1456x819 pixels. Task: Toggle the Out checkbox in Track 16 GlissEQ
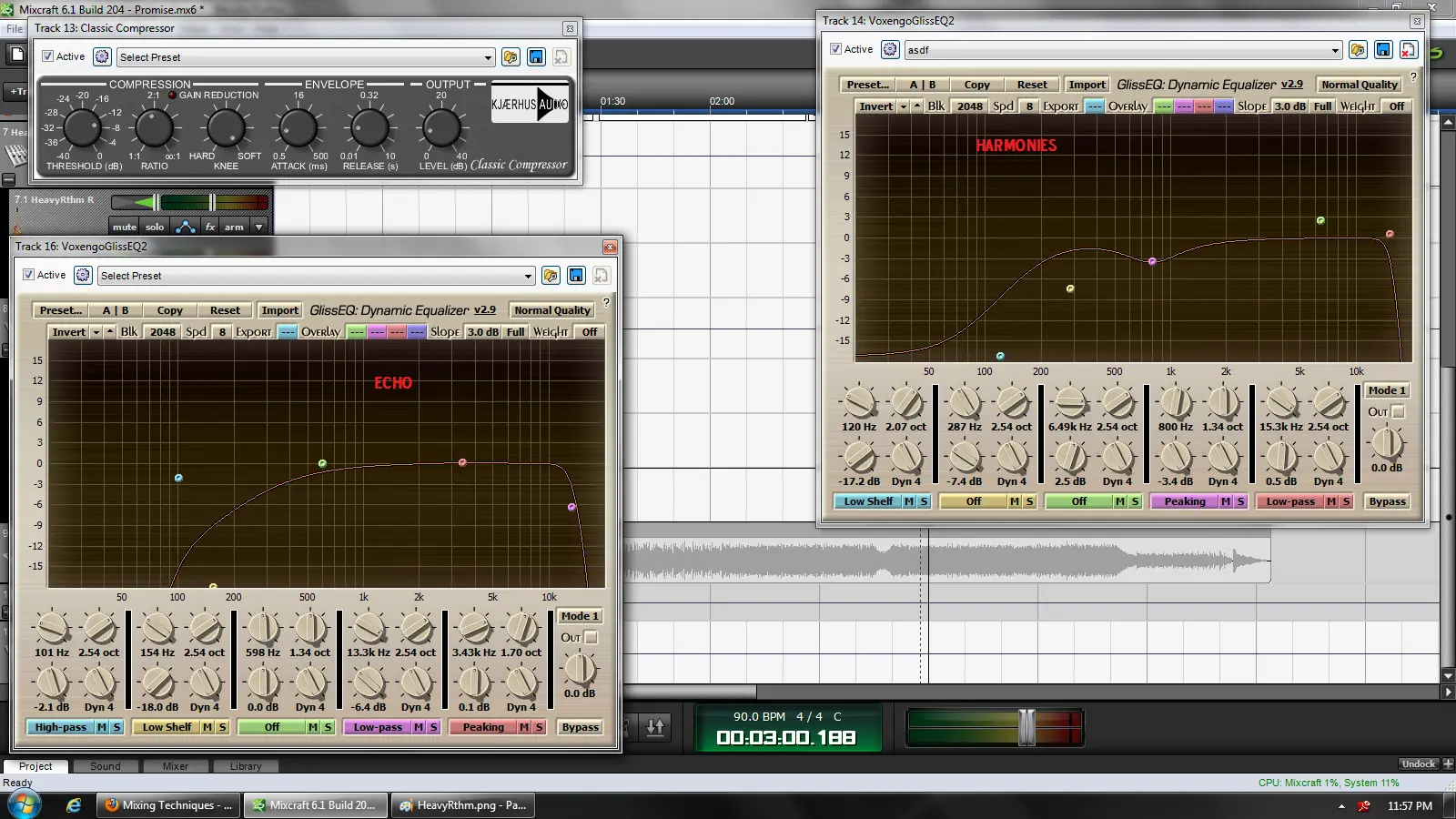[591, 637]
